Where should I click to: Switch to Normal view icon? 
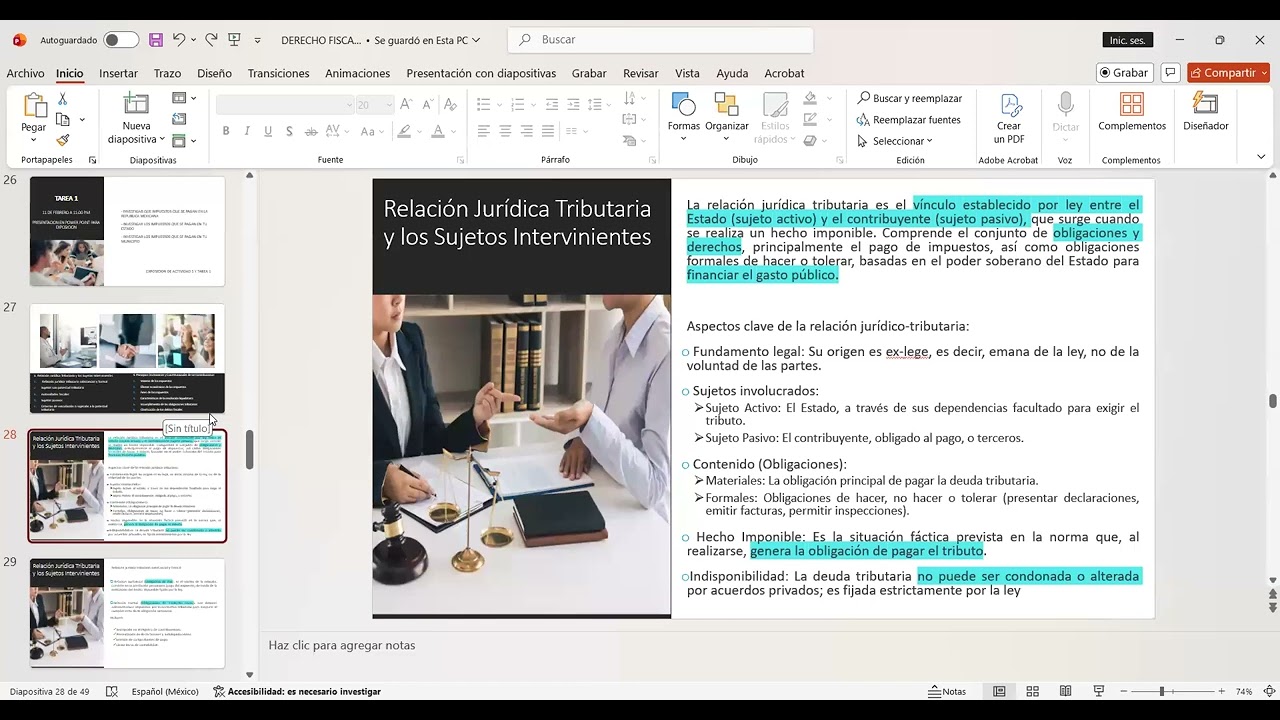tap(999, 691)
